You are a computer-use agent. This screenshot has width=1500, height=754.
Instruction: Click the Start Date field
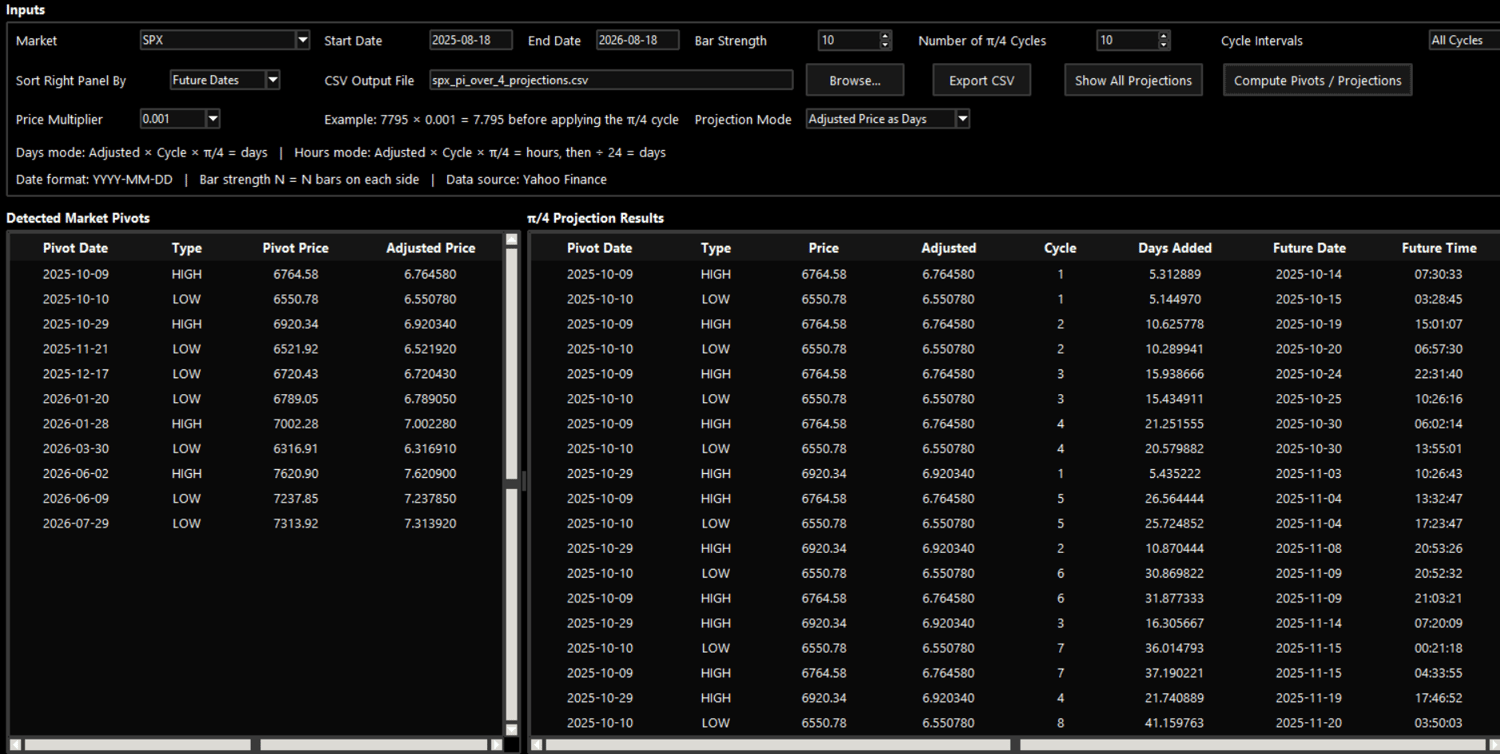[x=471, y=41]
